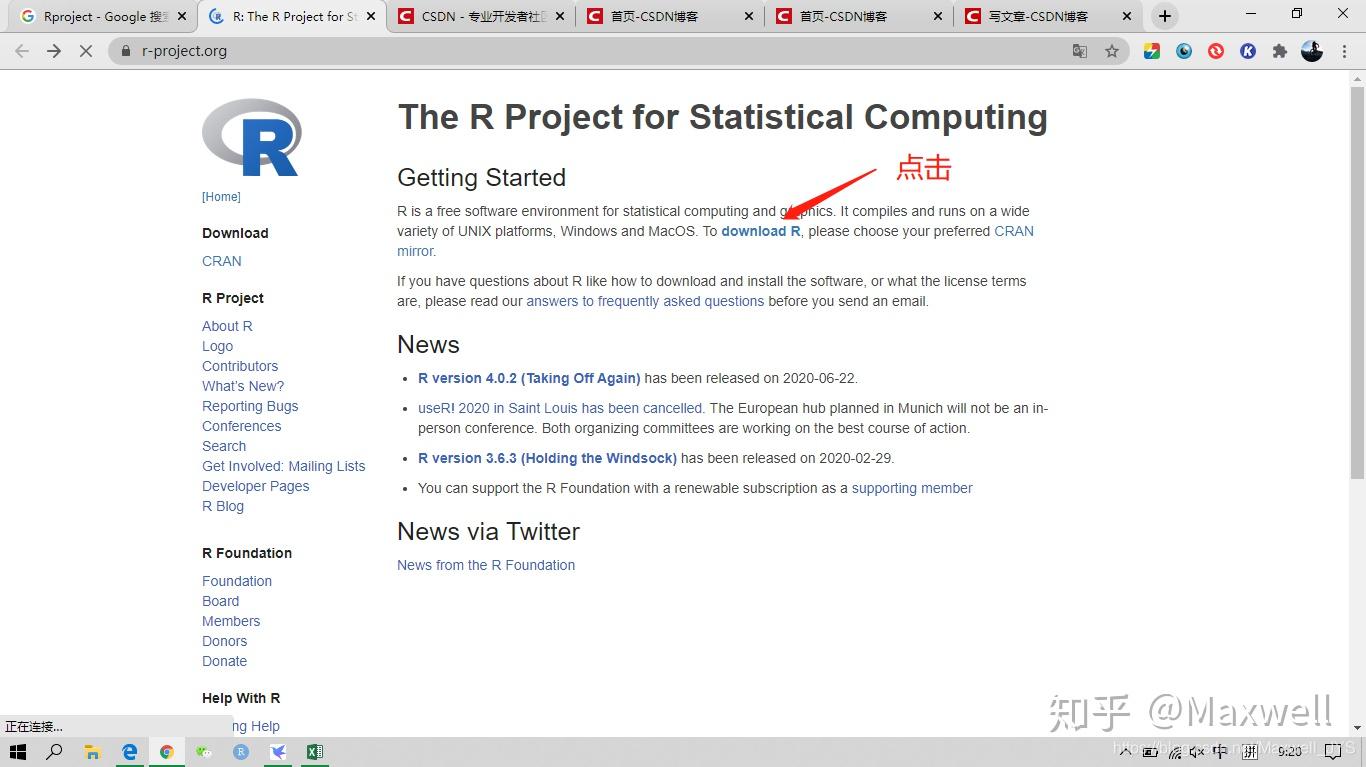Open WeChat from the taskbar
Image resolution: width=1366 pixels, height=767 pixels.
point(204,752)
